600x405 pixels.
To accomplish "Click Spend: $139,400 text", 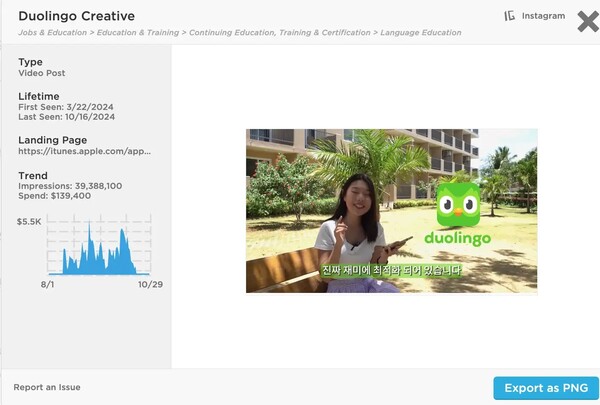I will pos(55,196).
